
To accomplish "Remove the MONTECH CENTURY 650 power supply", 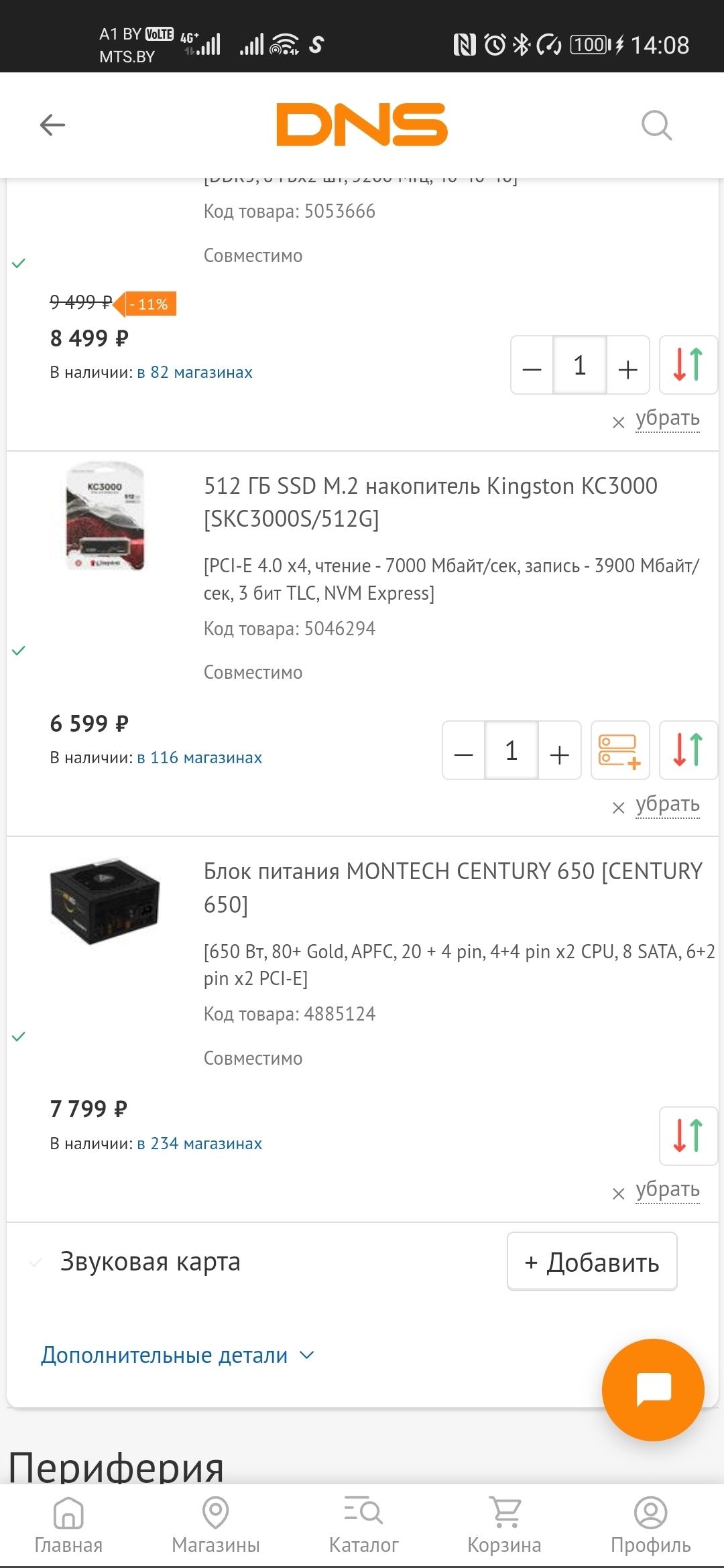I will pos(666,1189).
